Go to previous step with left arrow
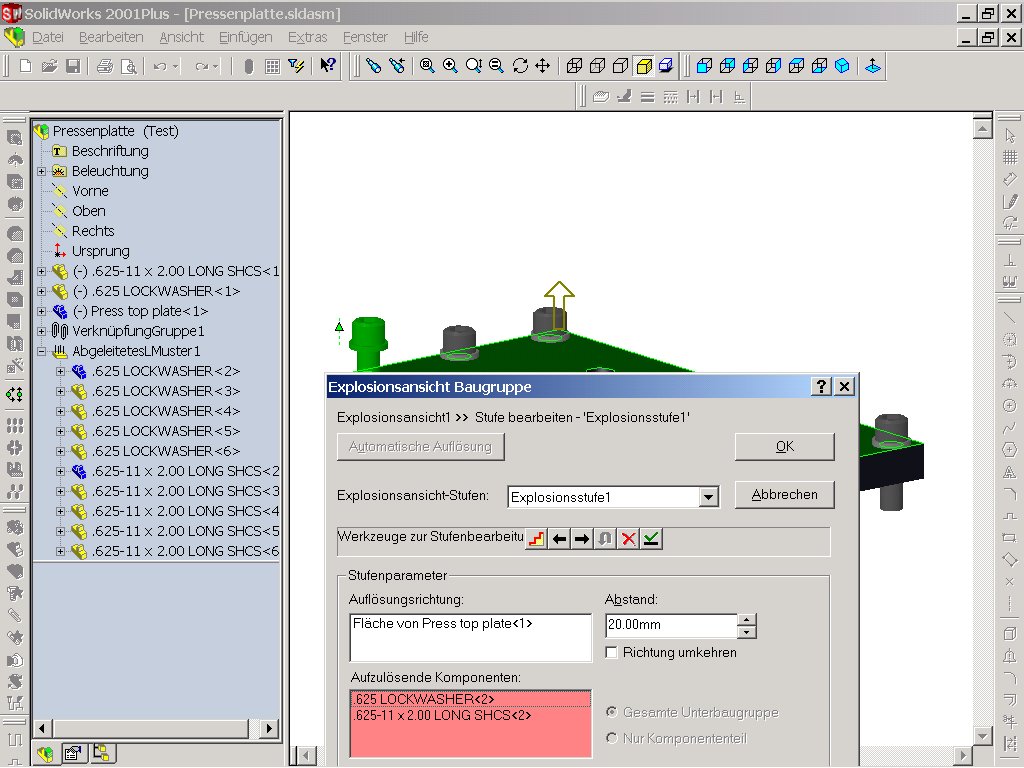Screen dimensions: 1024x768 [559, 539]
